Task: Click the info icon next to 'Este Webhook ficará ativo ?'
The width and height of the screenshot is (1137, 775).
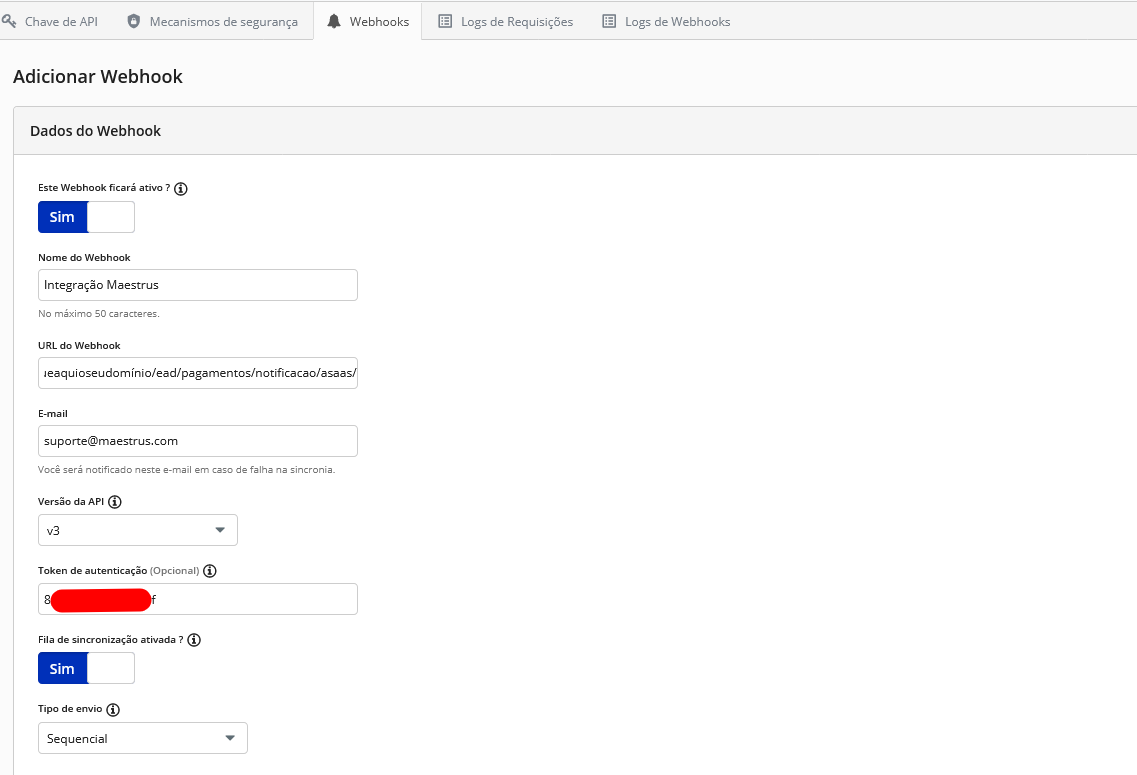Action: [181, 188]
